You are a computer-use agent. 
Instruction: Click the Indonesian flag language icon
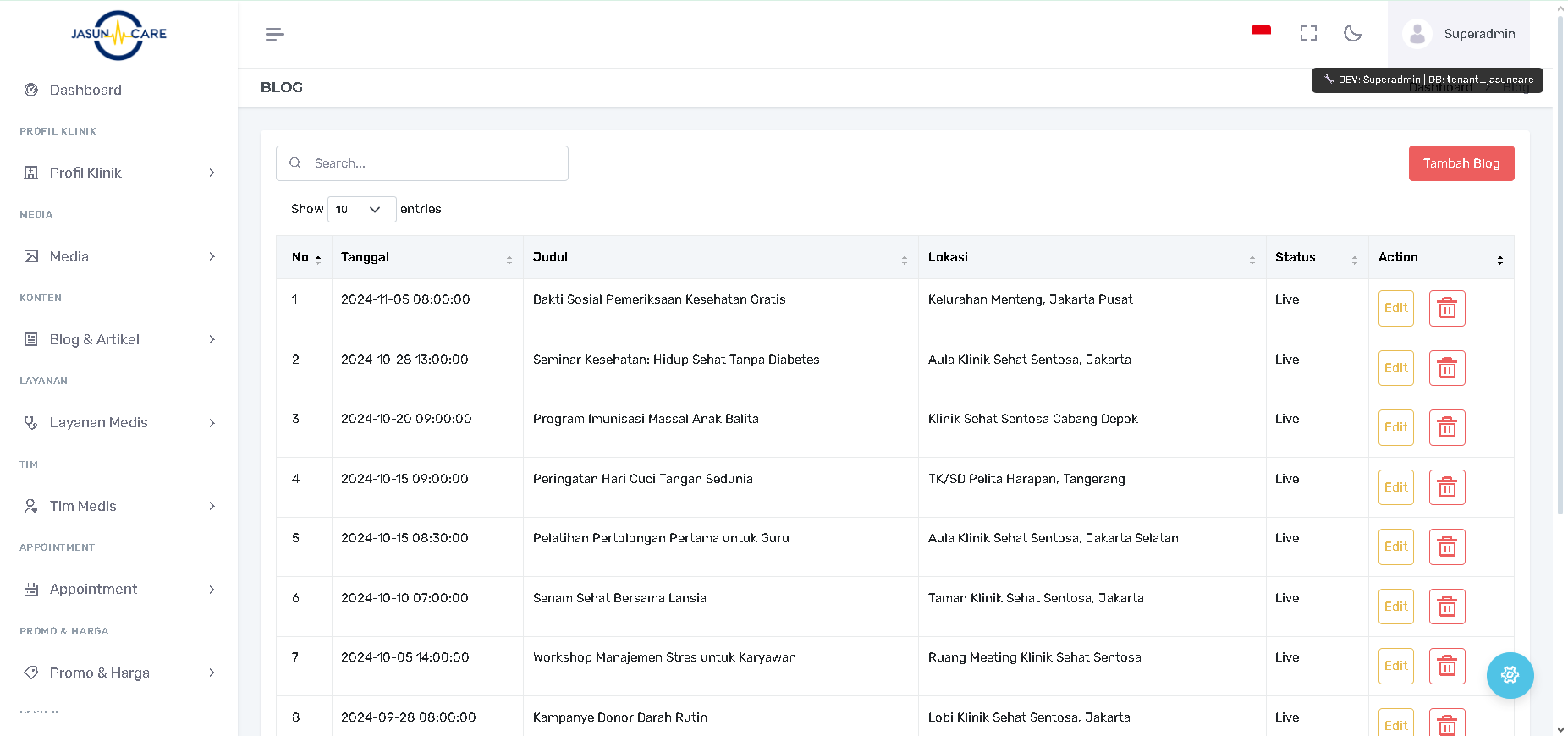(x=1261, y=31)
